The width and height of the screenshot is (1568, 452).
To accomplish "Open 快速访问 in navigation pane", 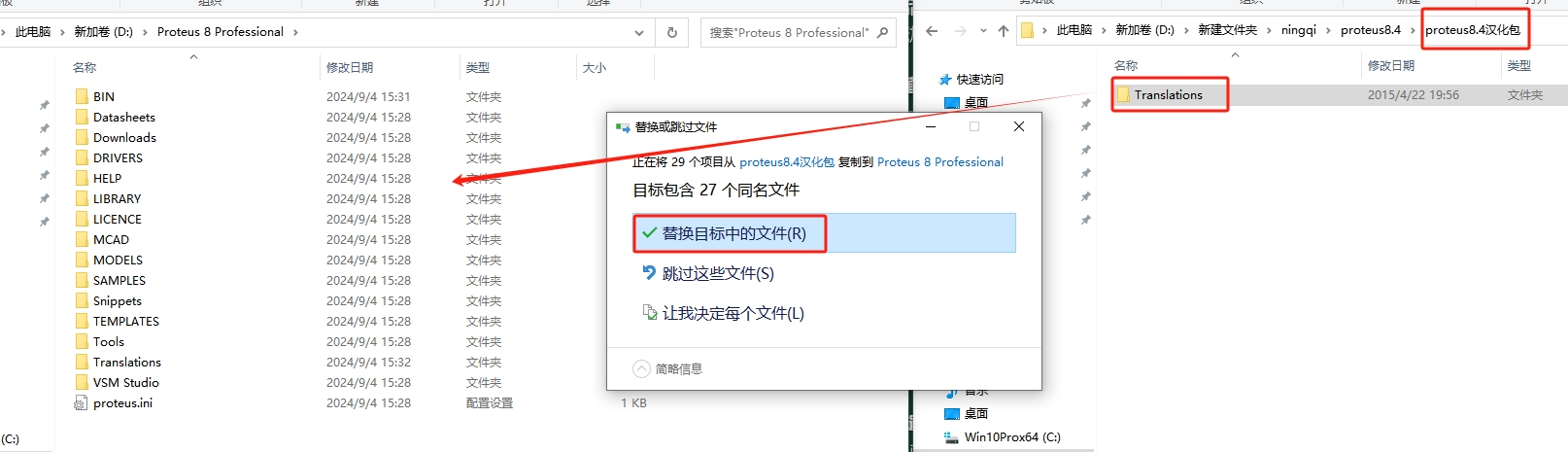I will (979, 79).
